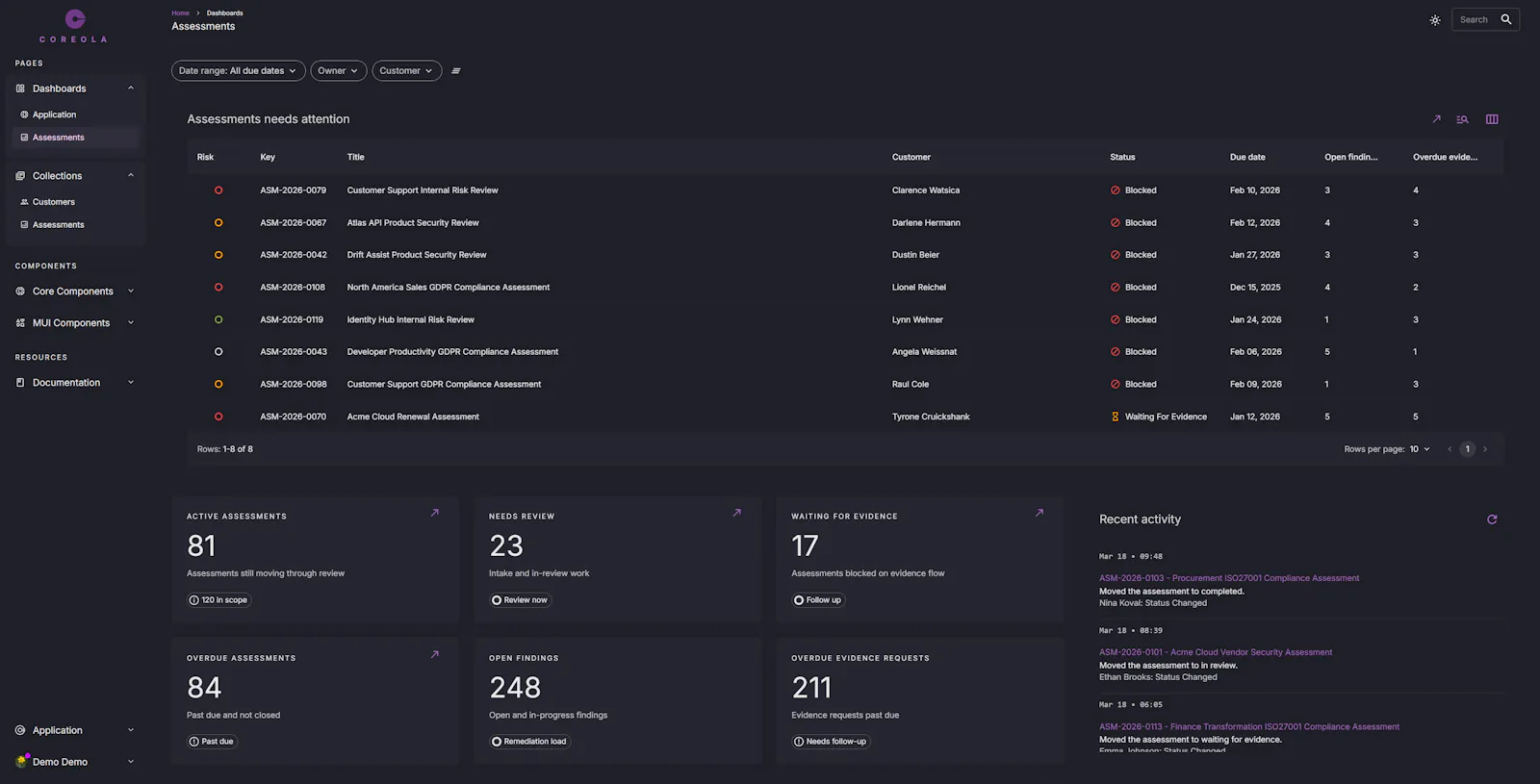The width and height of the screenshot is (1540, 784).
Task: Open Active Assessments card arrow link
Action: click(435, 513)
